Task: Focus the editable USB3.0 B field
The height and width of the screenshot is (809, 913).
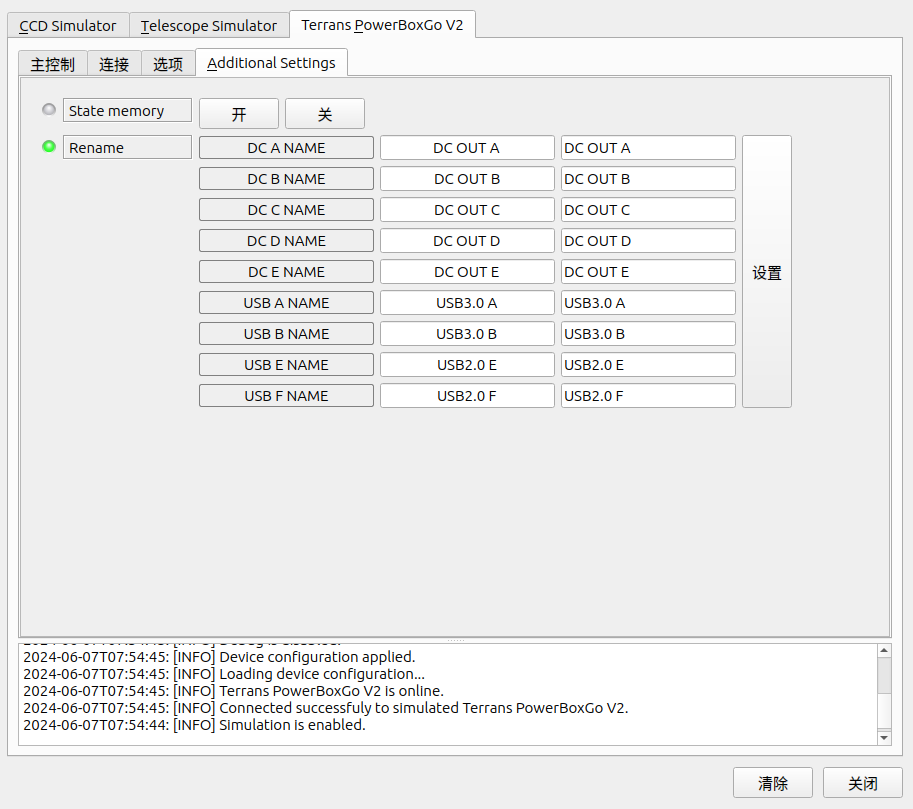Action: [648, 334]
